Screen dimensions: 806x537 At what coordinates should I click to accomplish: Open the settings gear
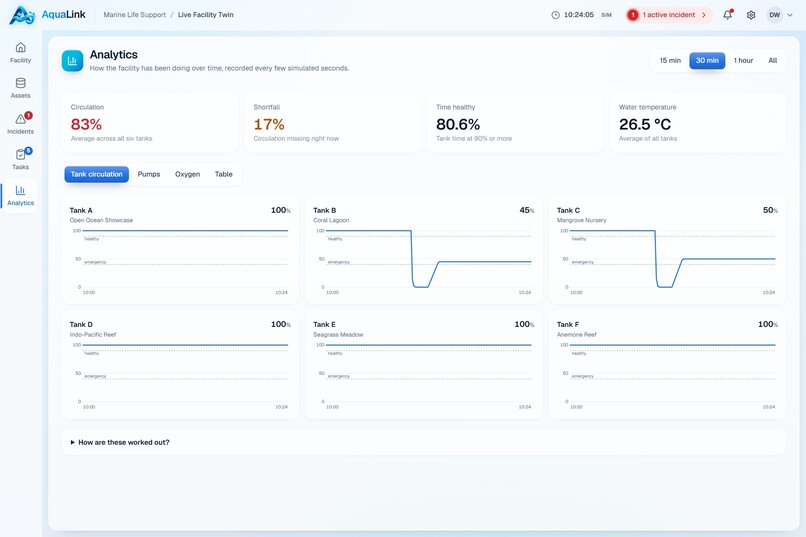tap(751, 15)
